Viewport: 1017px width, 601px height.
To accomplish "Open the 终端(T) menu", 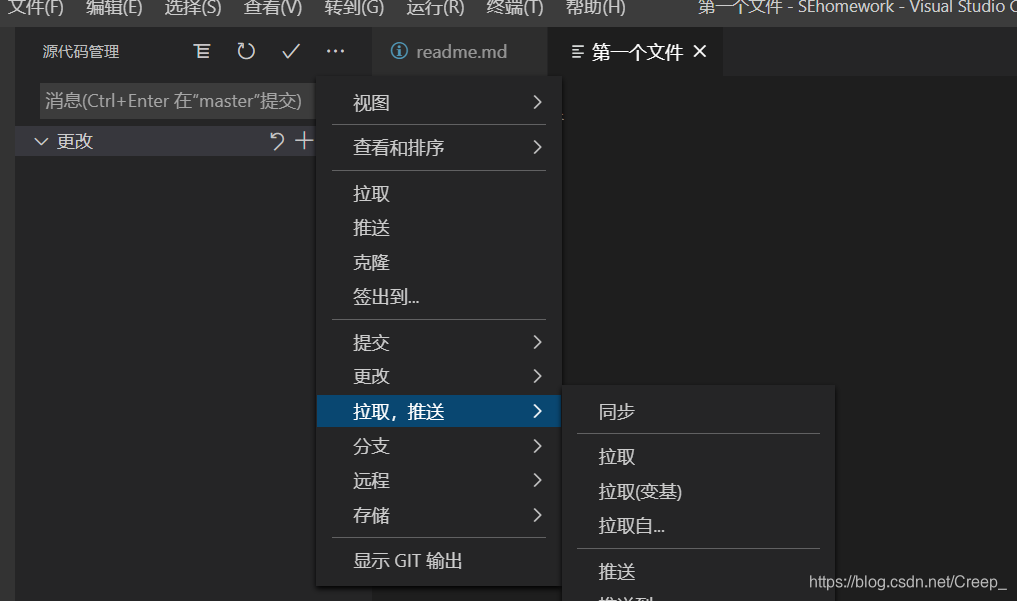I will 513,9.
